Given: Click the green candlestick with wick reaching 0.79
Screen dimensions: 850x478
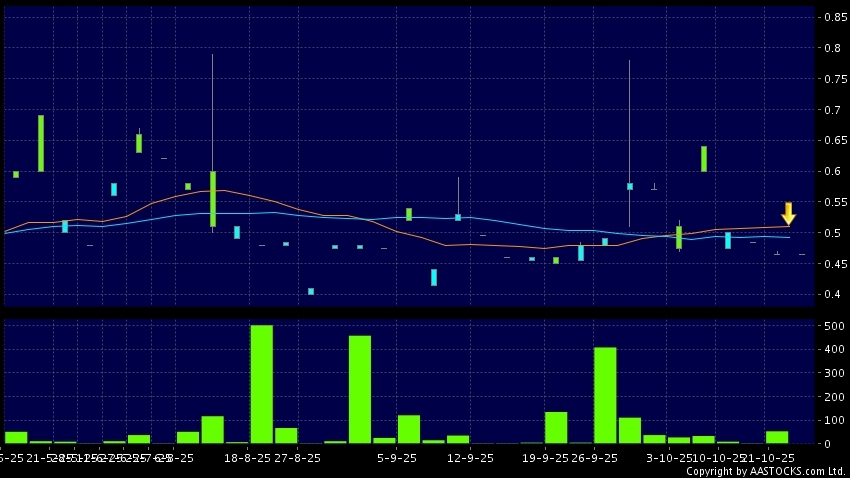Looking at the screenshot, I should [x=213, y=198].
